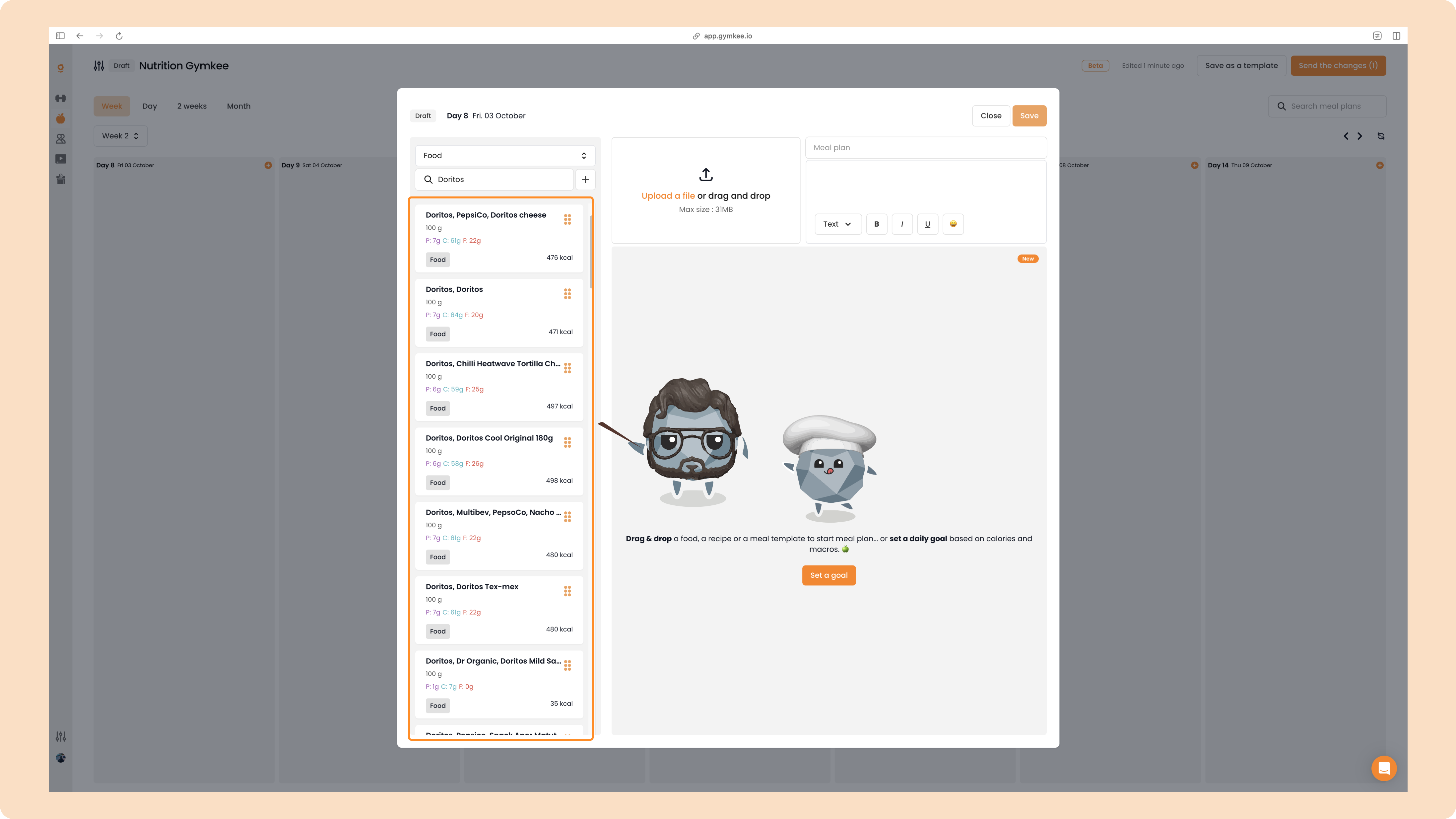Click the plus button beside Doritos search
This screenshot has height=819, width=1456.
586,179
